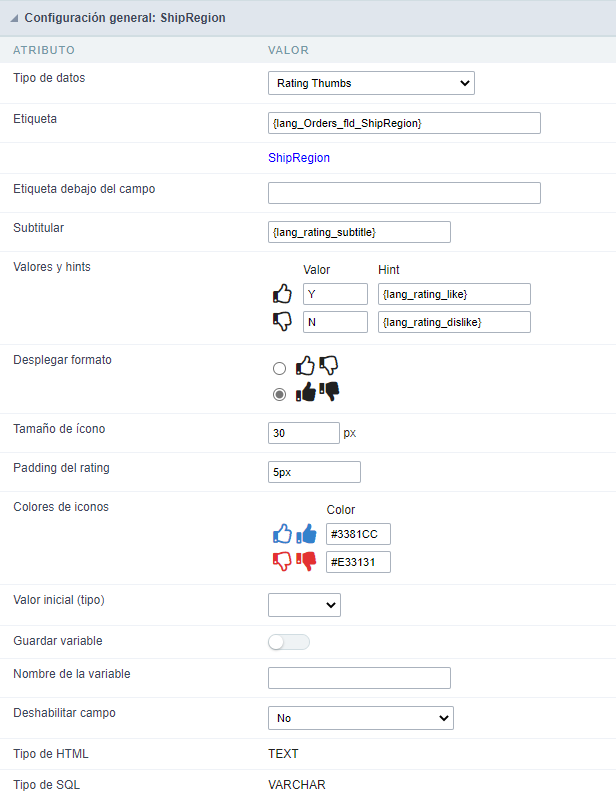Open the Valor inicial (tipo) dropdown
Screen dimensions: 616x800
pos(304,604)
